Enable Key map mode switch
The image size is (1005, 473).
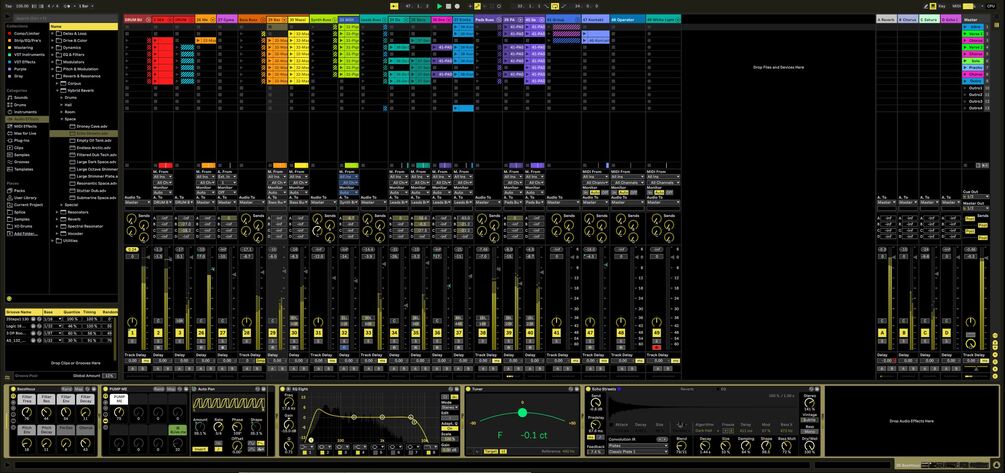[x=942, y=6]
